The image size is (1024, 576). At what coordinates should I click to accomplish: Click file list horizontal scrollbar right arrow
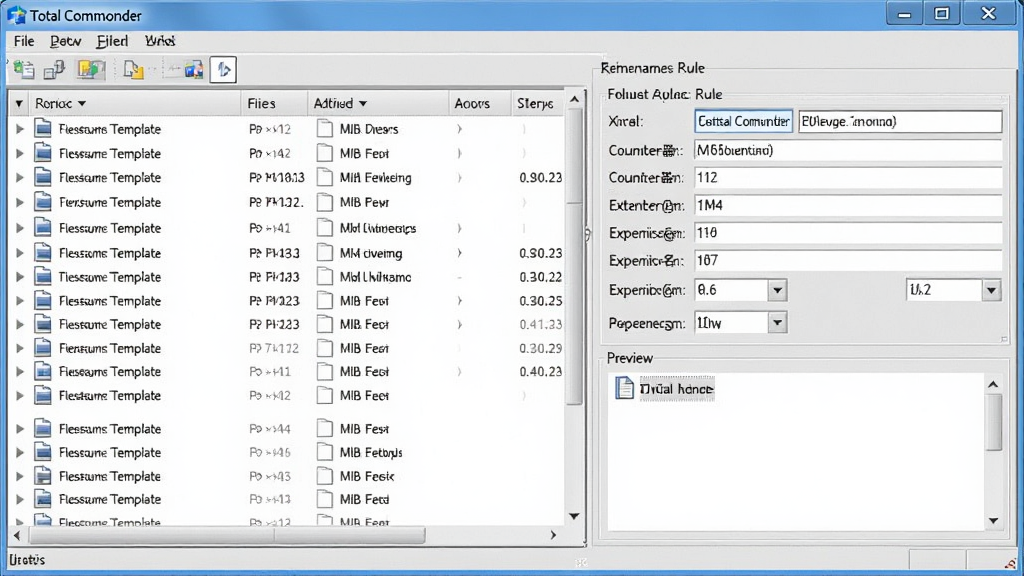552,535
